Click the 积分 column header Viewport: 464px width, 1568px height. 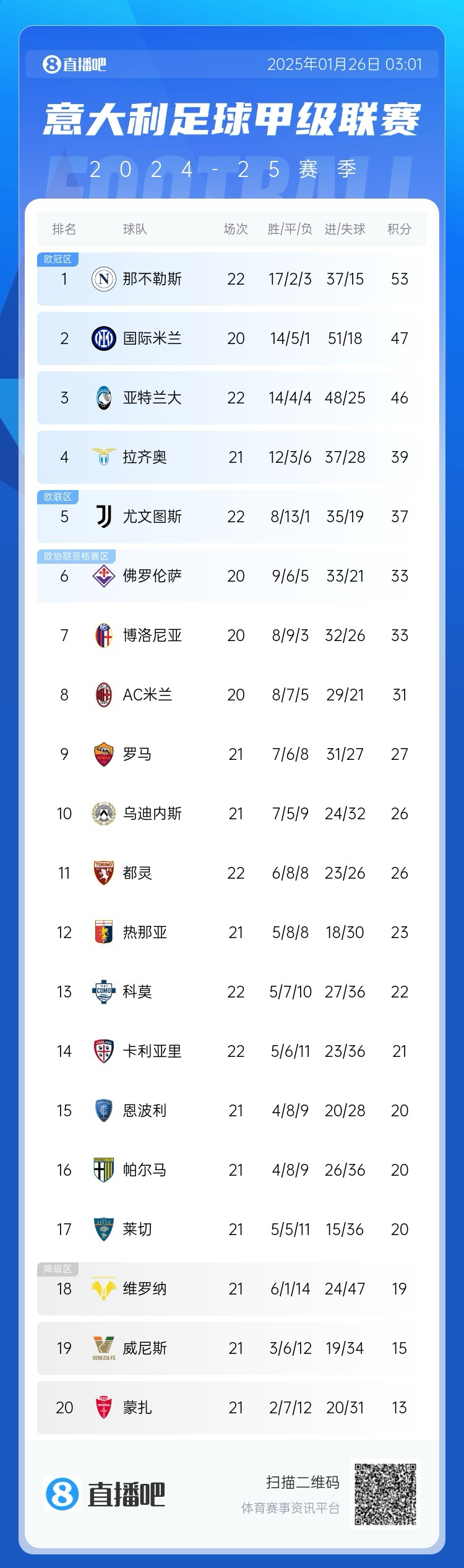tap(399, 230)
